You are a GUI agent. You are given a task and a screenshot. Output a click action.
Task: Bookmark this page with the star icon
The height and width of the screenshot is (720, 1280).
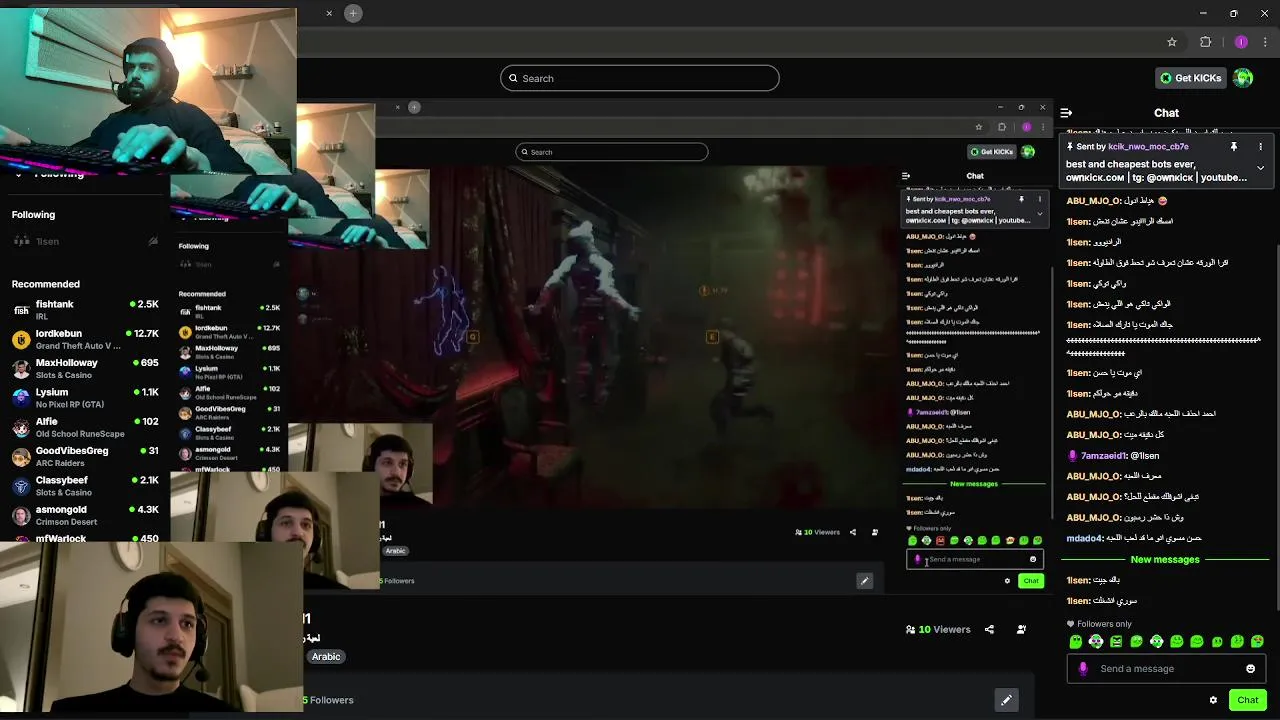coord(1171,42)
